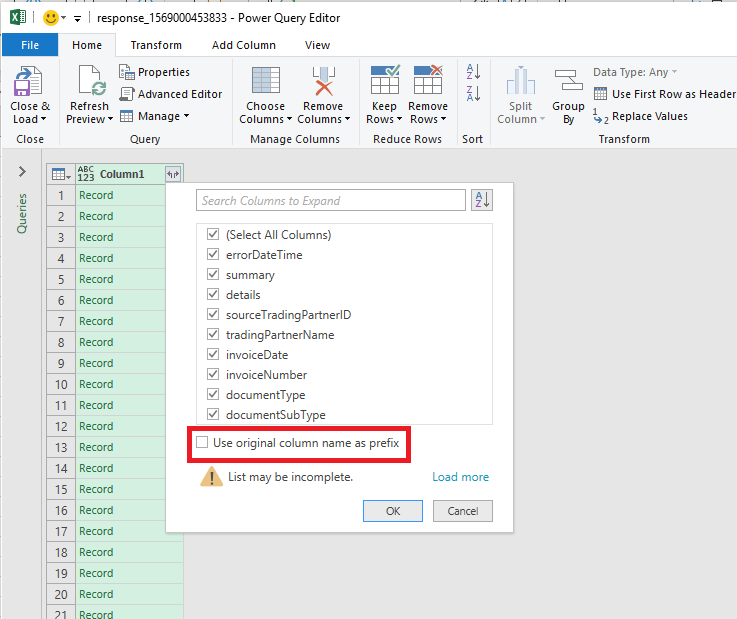Uncheck the tradingPartnerName column
The width and height of the screenshot is (737, 619).
[x=213, y=334]
